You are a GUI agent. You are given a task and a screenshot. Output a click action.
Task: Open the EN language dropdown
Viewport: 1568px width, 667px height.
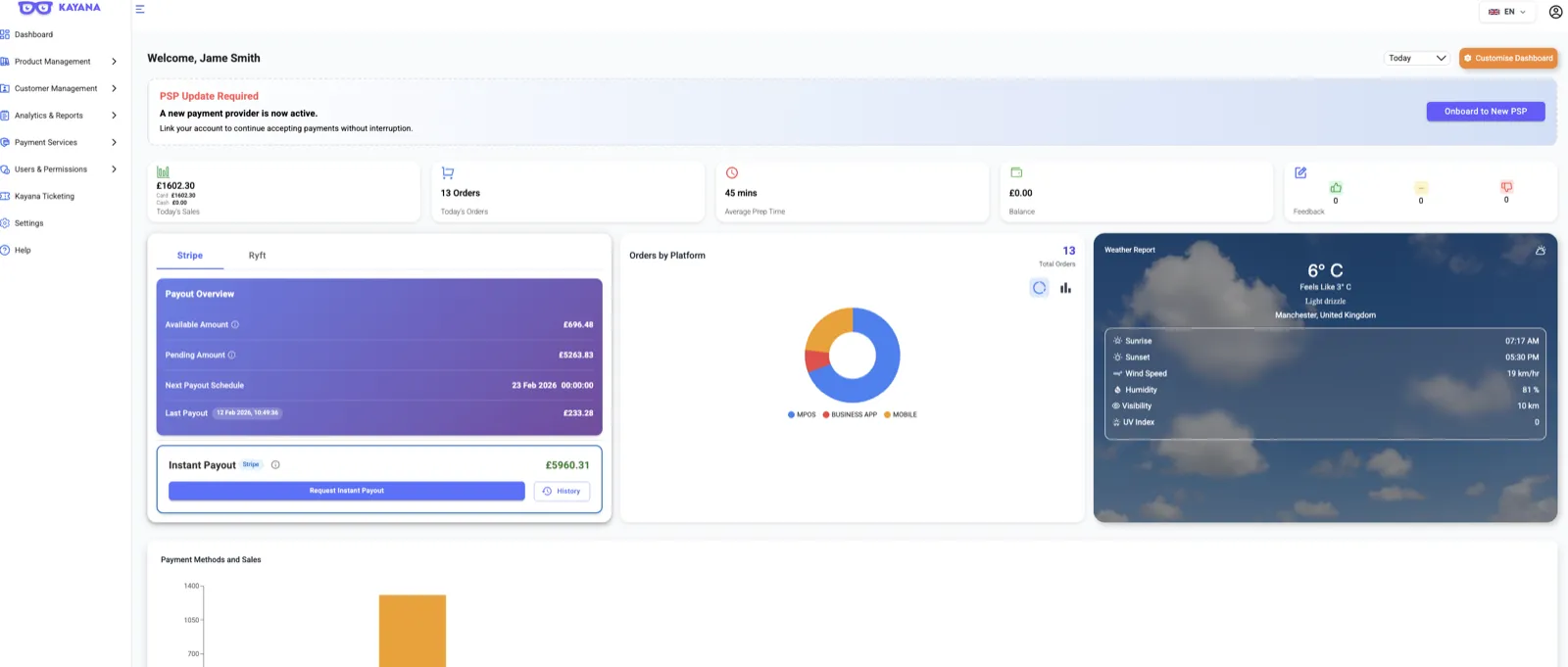click(1506, 12)
